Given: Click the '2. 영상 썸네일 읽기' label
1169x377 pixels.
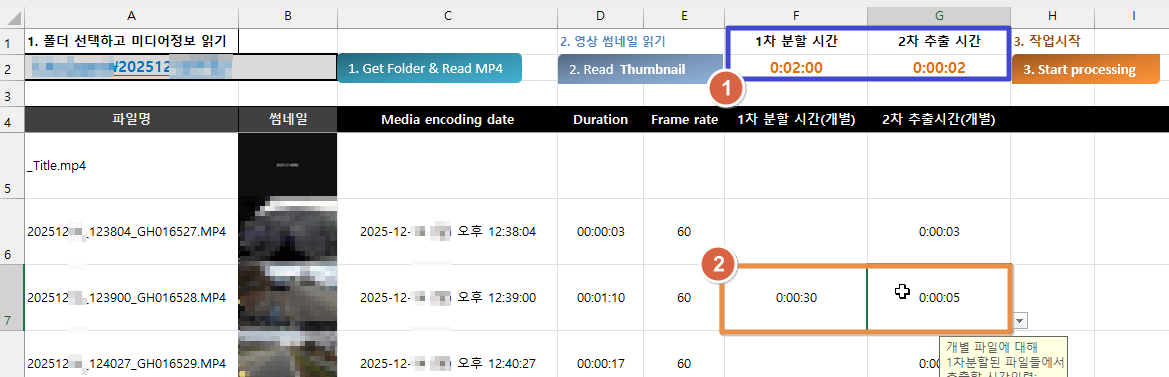Looking at the screenshot, I should pyautogui.click(x=612, y=42).
